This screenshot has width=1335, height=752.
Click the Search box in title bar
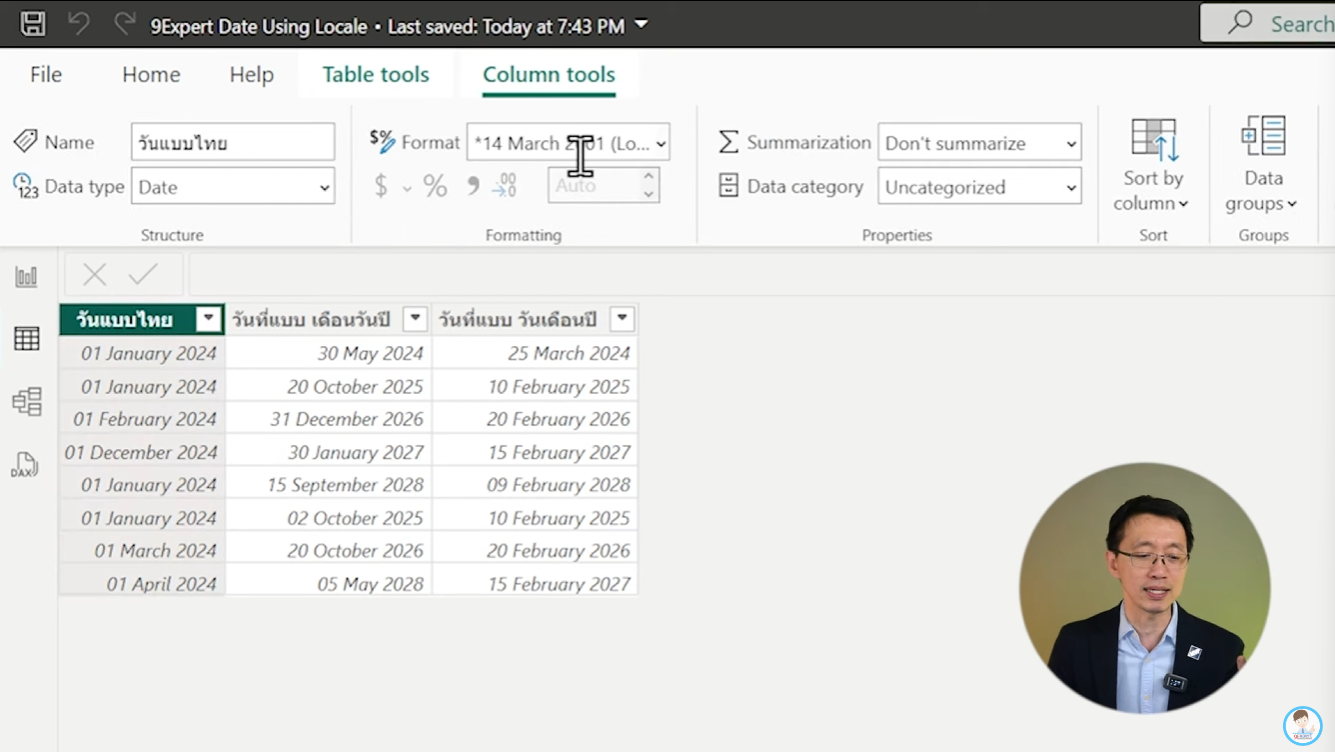pos(1270,24)
